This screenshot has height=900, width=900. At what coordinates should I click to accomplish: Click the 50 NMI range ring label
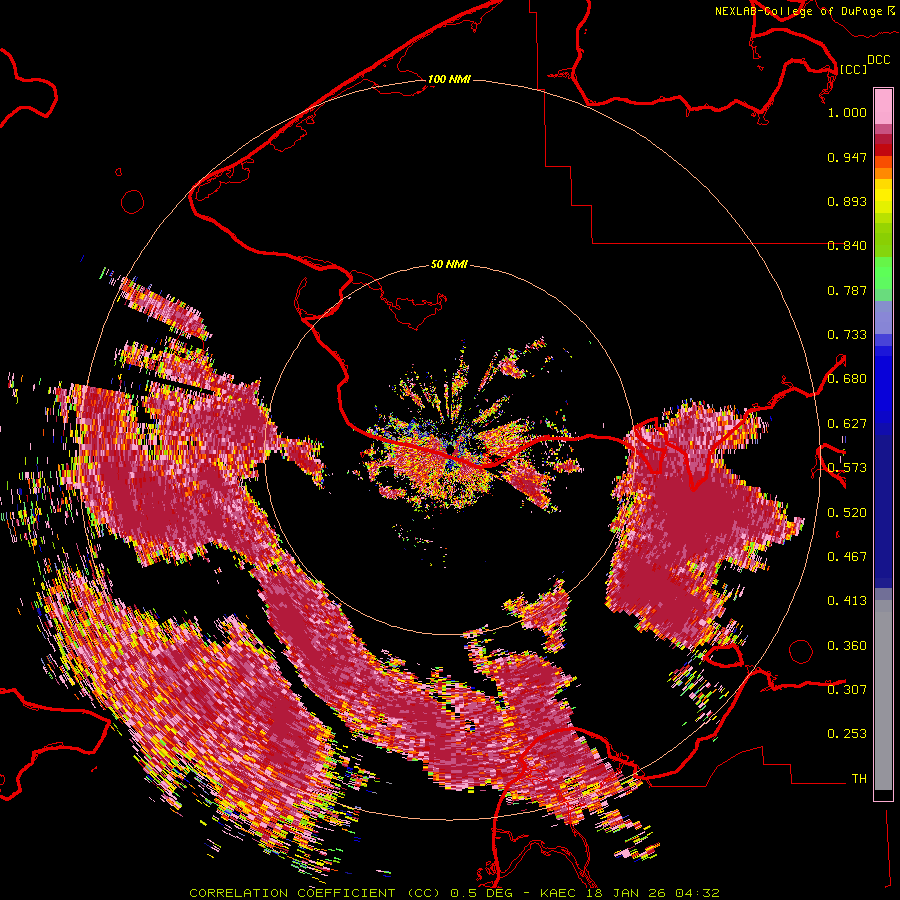(449, 265)
